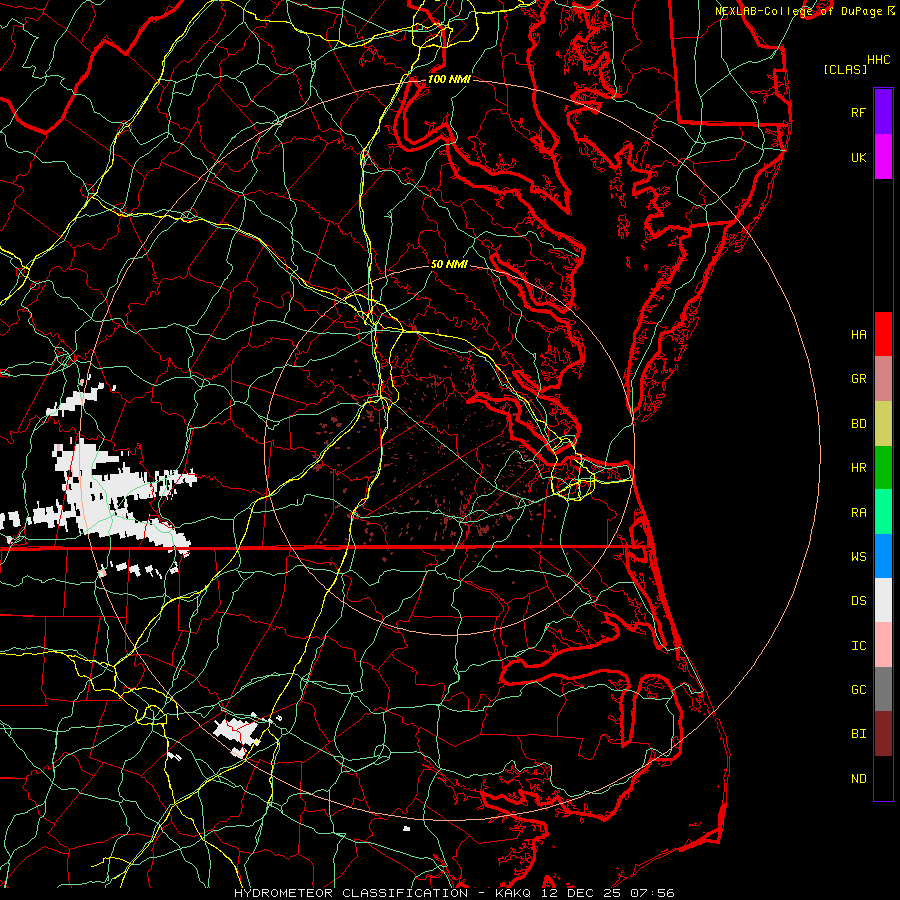Click the UK magenta legend swatch
The height and width of the screenshot is (900, 900).
click(883, 157)
